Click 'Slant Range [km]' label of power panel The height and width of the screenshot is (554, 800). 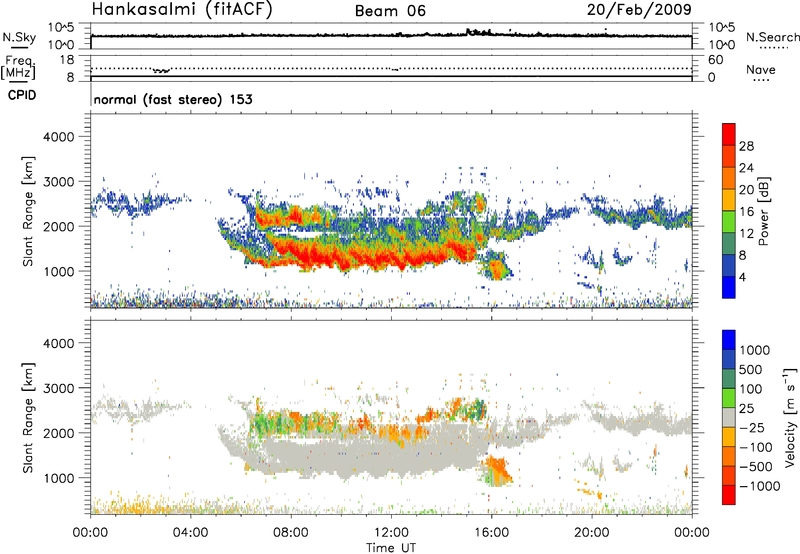[x=28, y=211]
